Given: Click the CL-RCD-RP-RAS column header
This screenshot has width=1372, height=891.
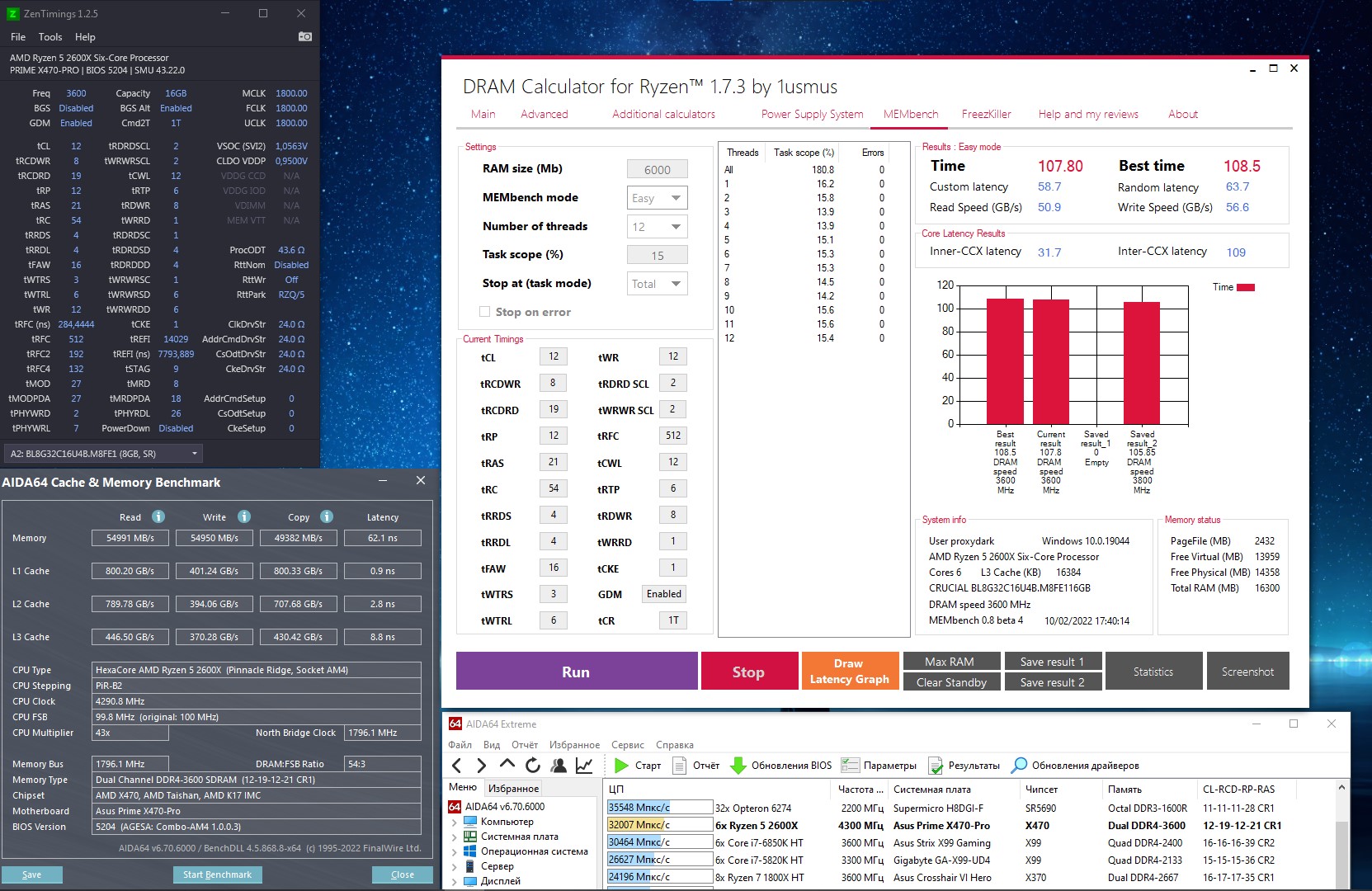Looking at the screenshot, I should pos(1238,790).
